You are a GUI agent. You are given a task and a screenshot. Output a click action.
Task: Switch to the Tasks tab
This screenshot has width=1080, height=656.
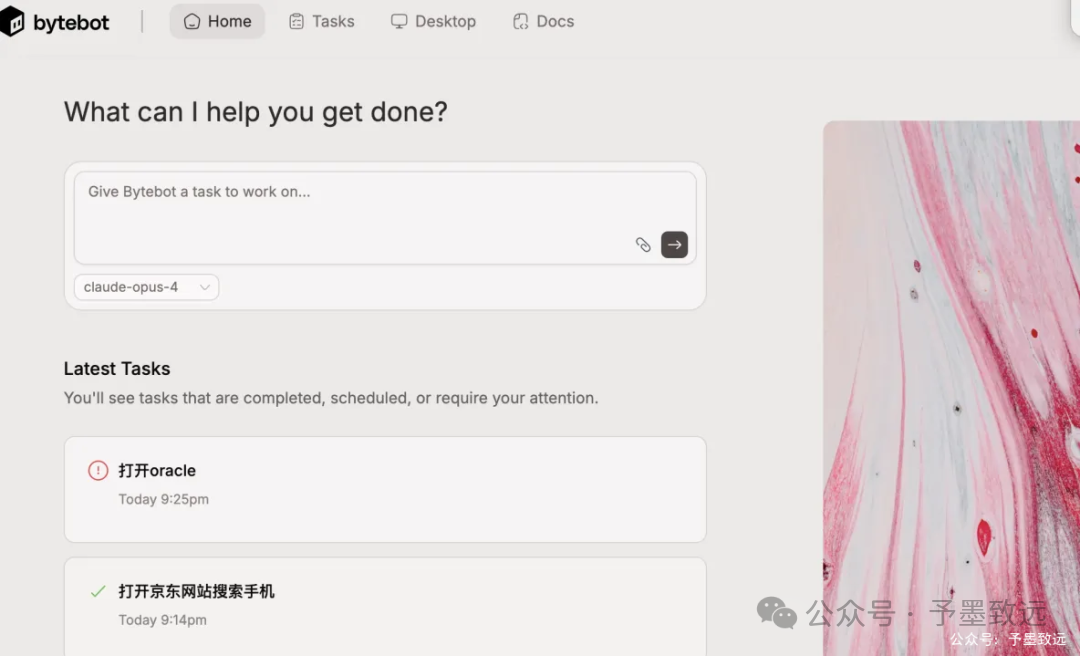click(x=322, y=20)
